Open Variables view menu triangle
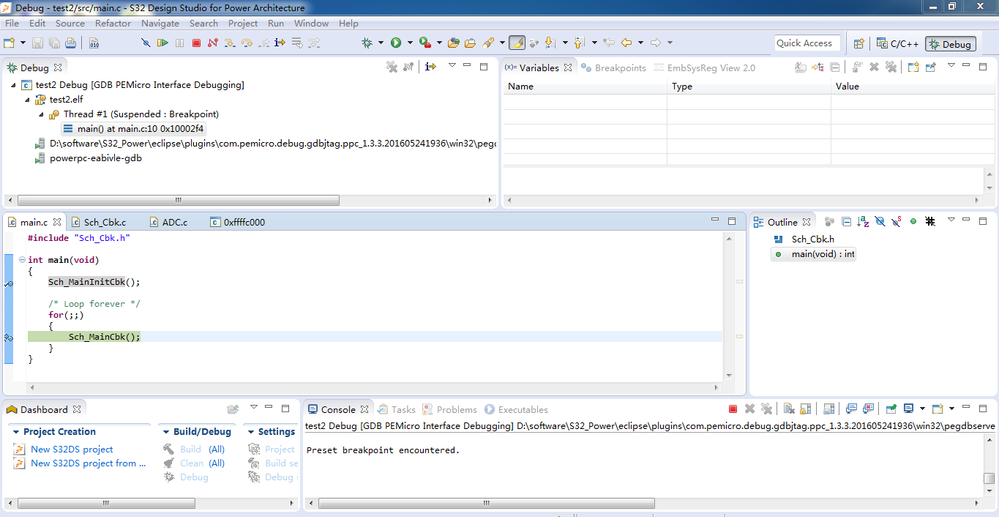 coord(951,65)
